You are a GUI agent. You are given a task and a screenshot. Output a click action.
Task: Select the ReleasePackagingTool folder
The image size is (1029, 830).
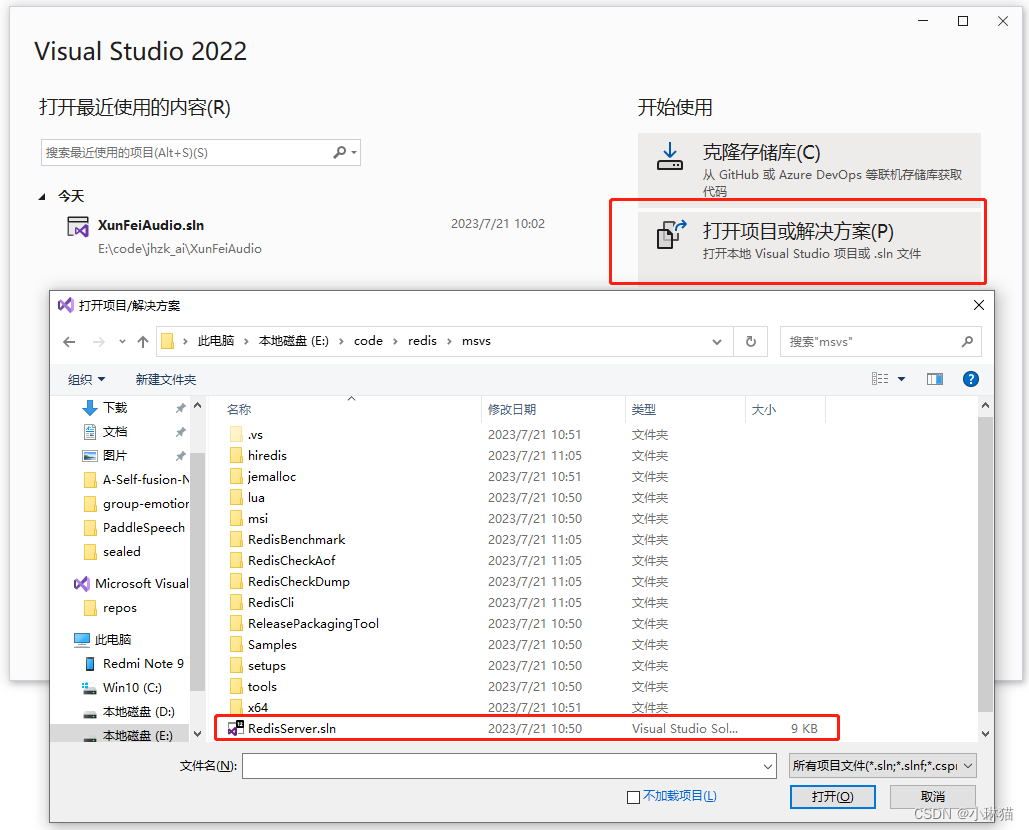coord(313,623)
